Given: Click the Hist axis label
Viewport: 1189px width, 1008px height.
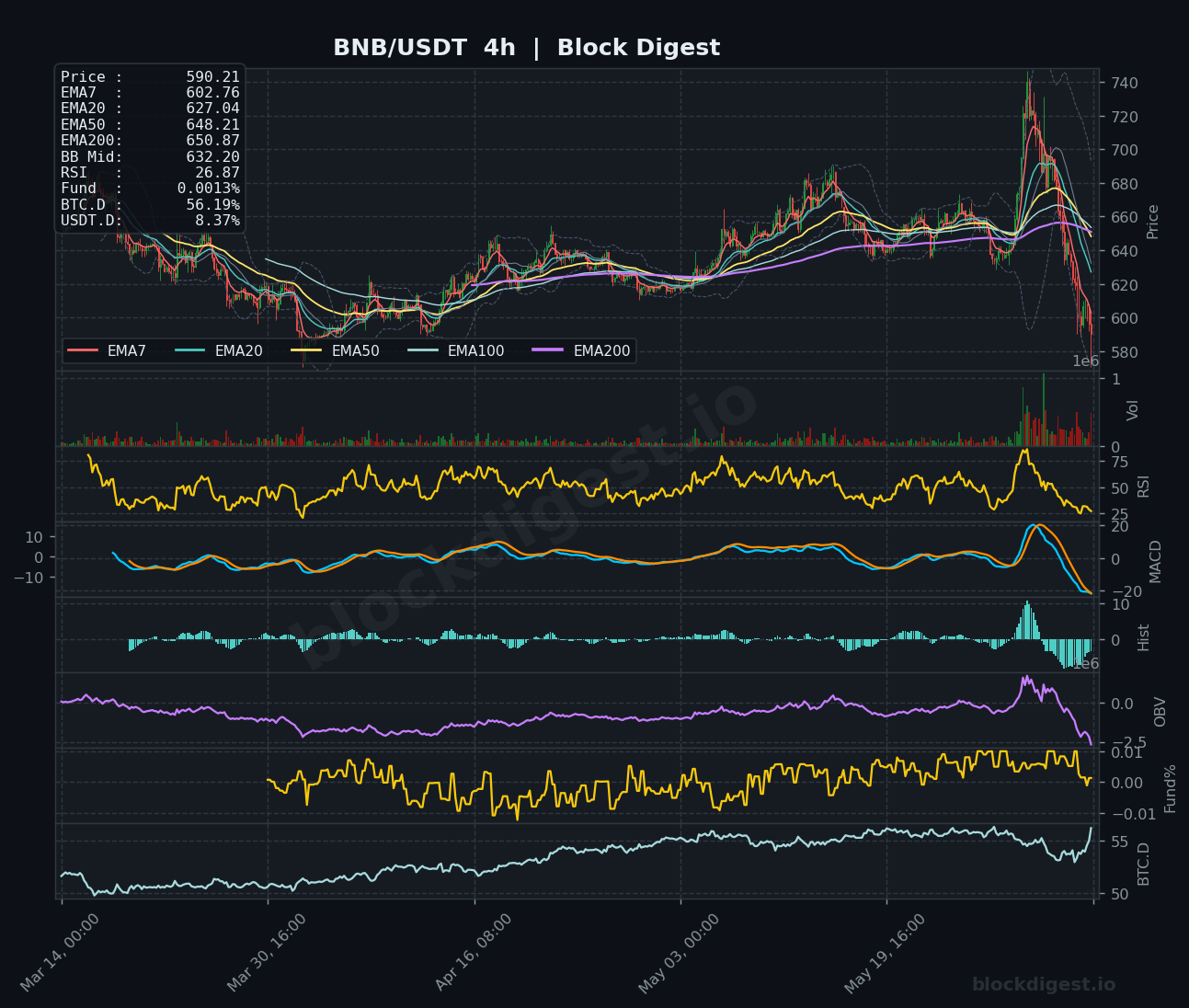Looking at the screenshot, I should pos(1144,637).
